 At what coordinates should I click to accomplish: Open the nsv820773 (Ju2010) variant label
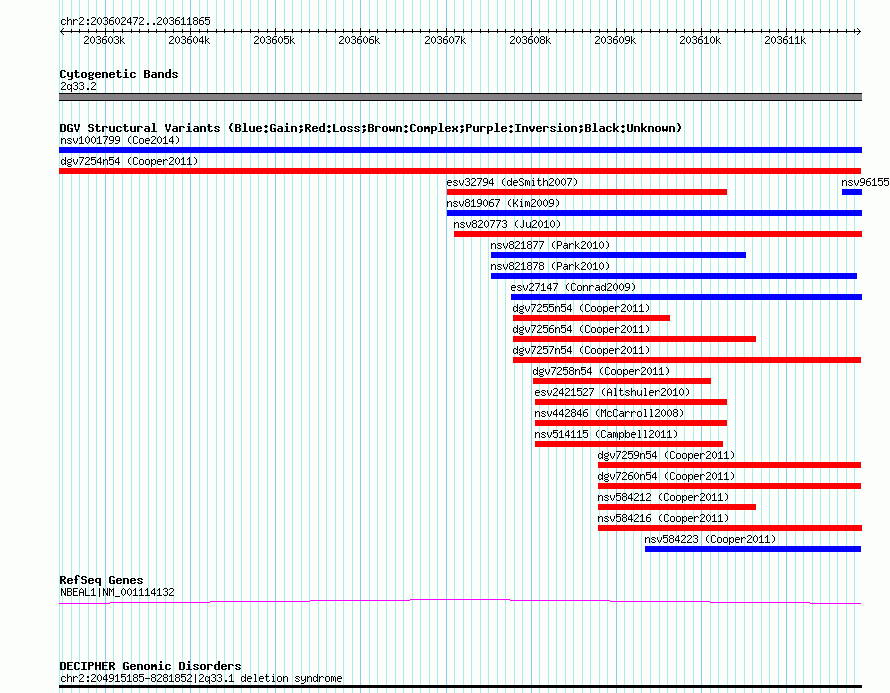[507, 224]
